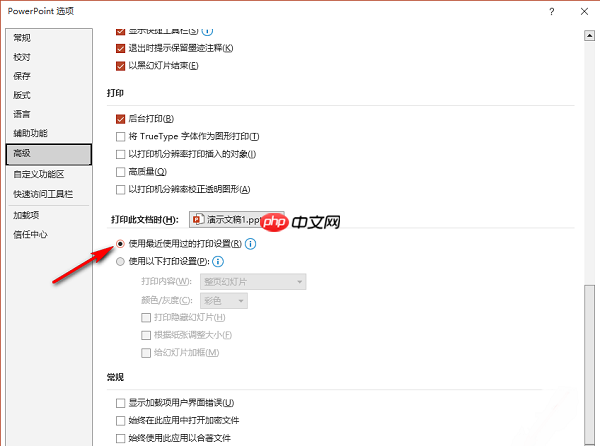Check 以打印机分辨率校正透明图形
Viewport: 600px width, 446px height.
click(x=121, y=189)
